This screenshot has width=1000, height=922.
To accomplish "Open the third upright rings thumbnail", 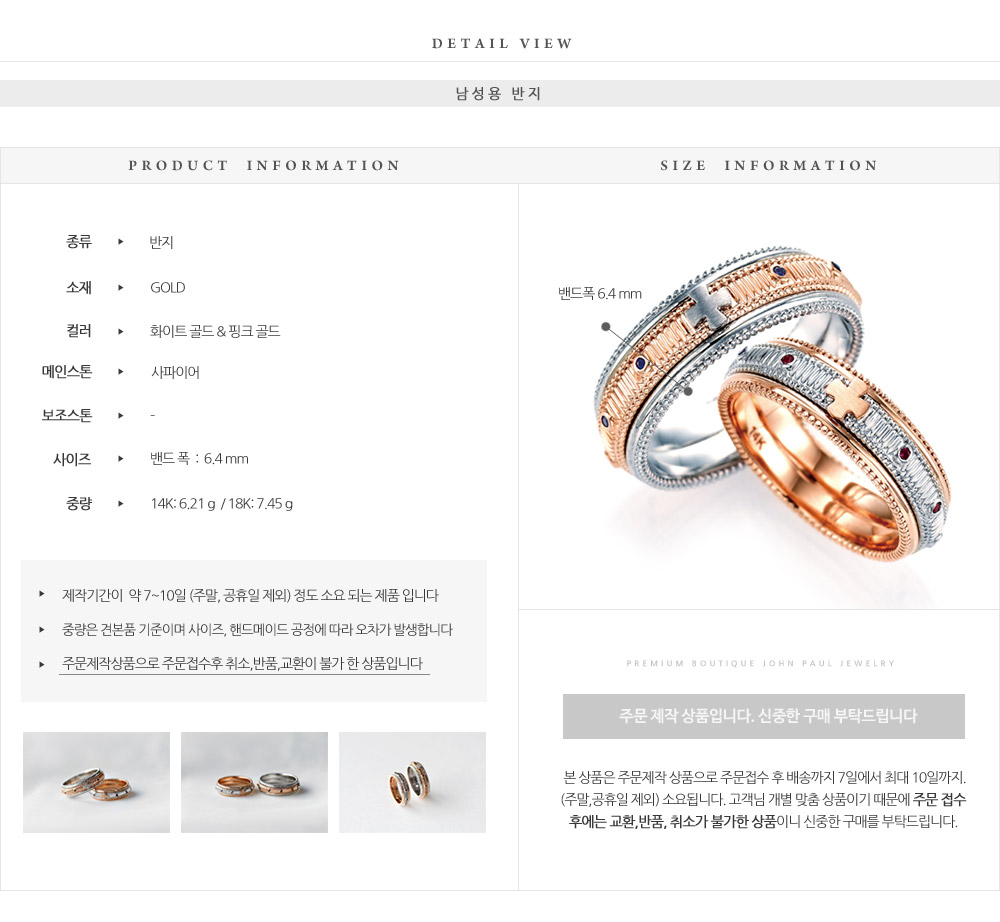I will click(412, 782).
